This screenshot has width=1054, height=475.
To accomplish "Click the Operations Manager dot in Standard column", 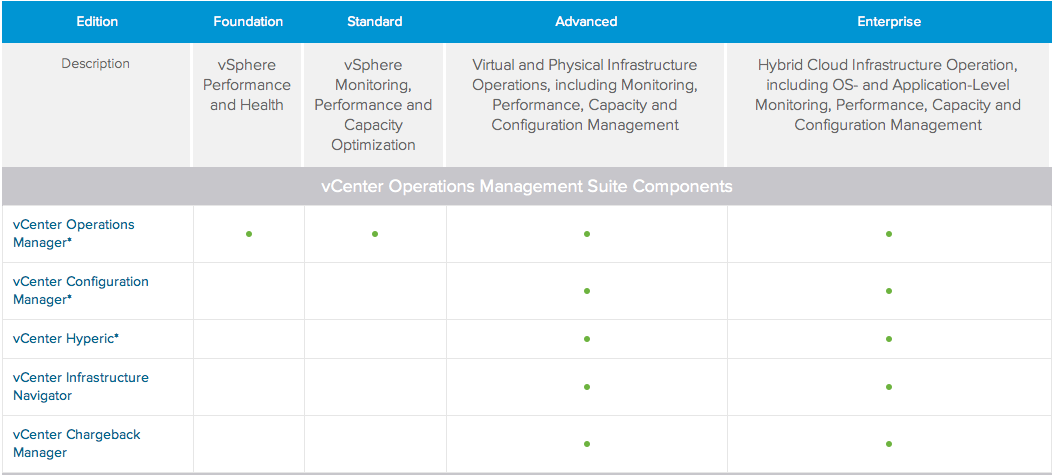I will click(x=374, y=234).
